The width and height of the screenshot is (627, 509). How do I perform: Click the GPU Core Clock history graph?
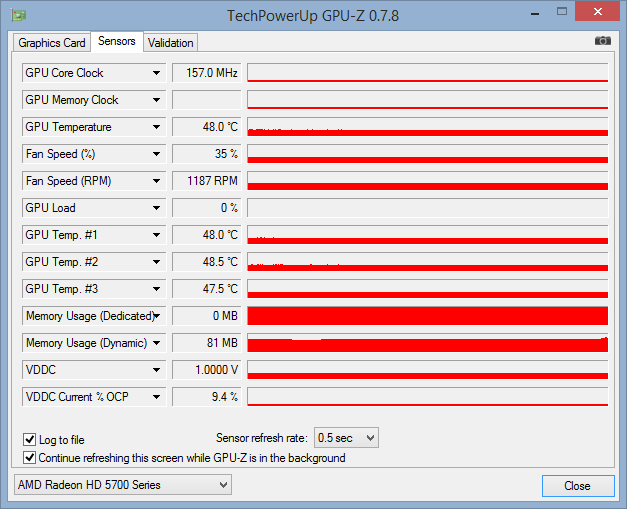click(427, 73)
